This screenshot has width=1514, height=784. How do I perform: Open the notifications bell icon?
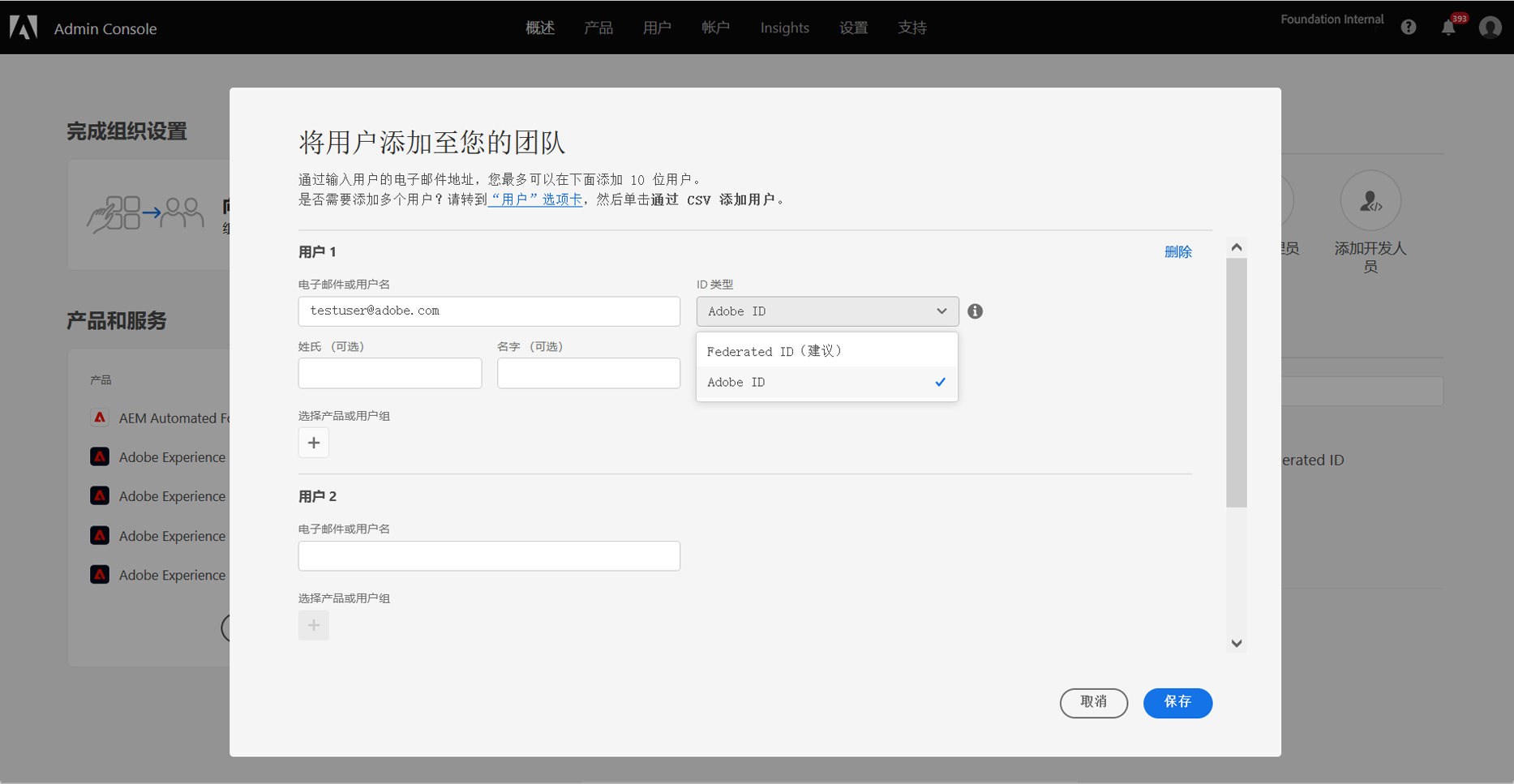pyautogui.click(x=1448, y=28)
